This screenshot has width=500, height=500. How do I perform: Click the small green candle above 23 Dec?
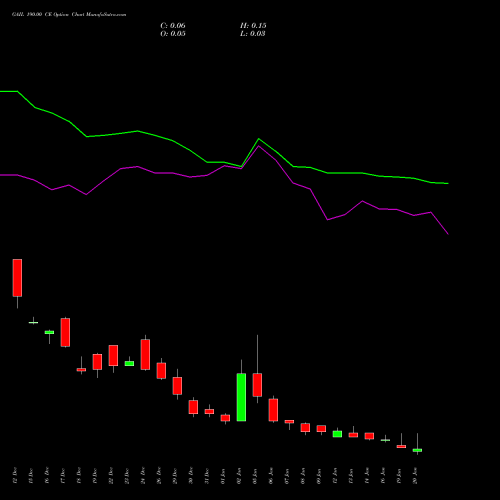[x=129, y=363]
